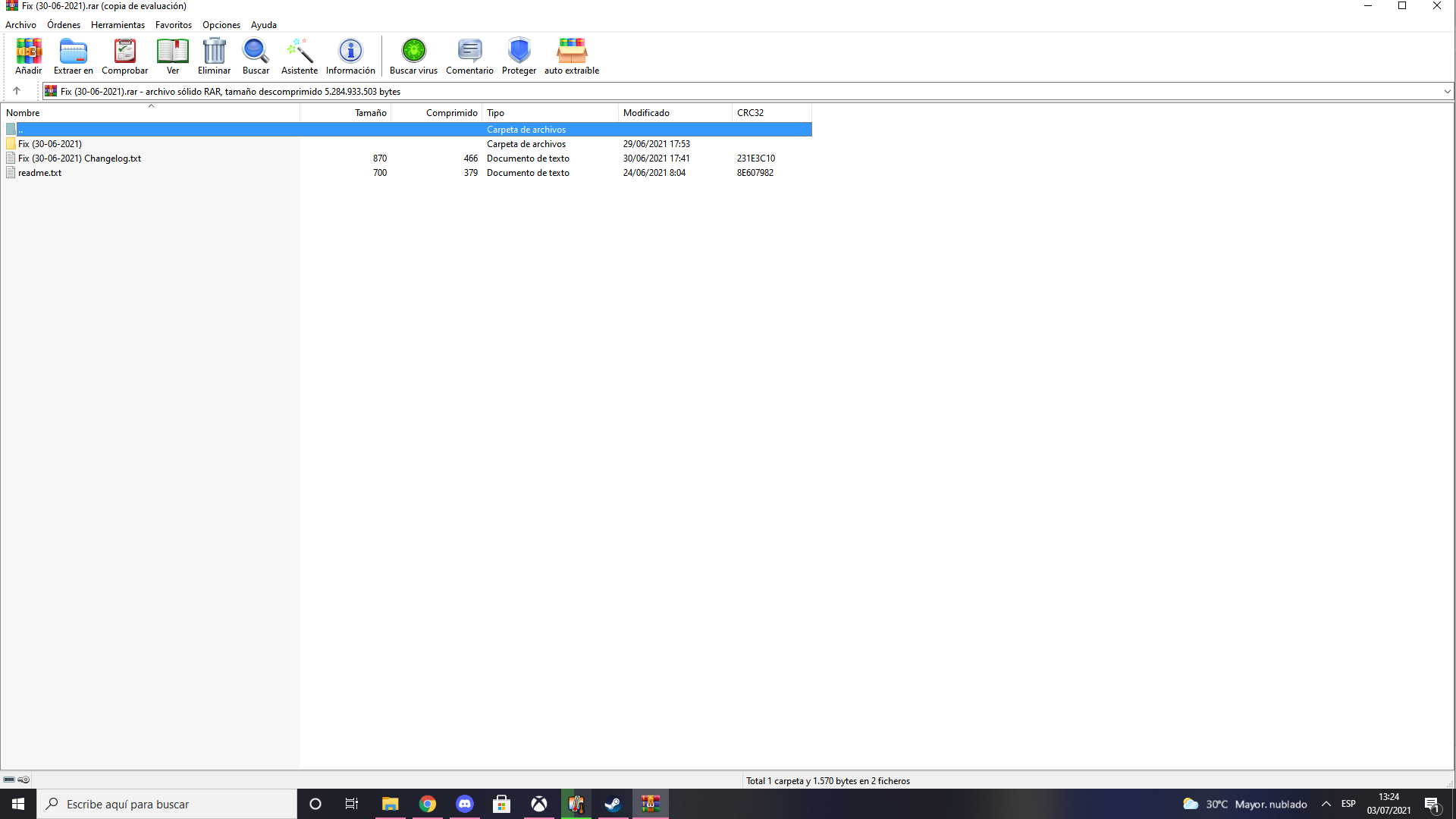Show archive Información
The image size is (1456, 819).
pos(350,56)
